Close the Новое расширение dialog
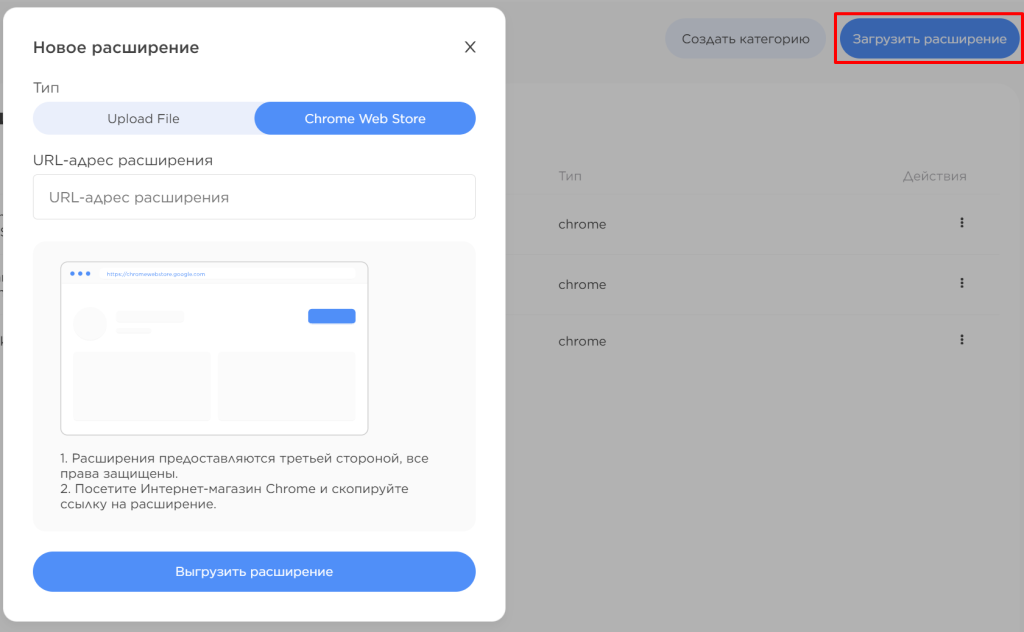 (470, 47)
